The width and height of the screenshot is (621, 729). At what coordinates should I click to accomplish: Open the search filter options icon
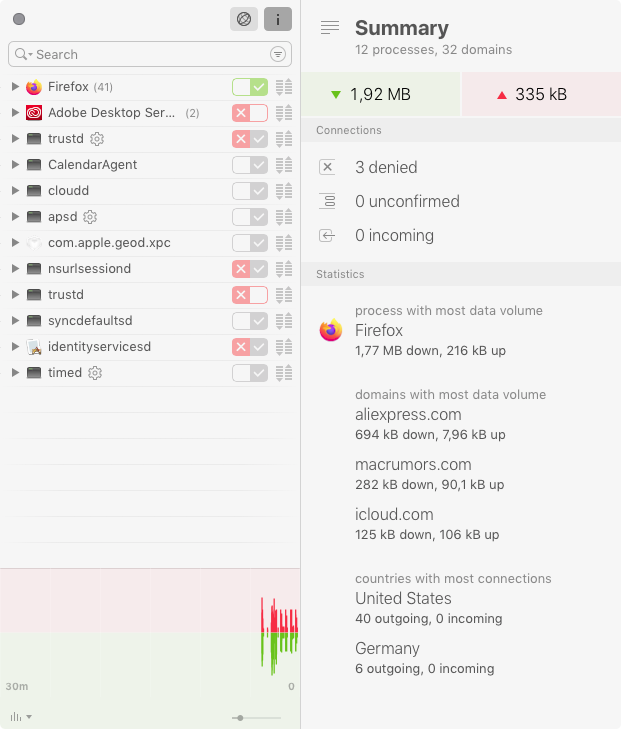pos(278,54)
